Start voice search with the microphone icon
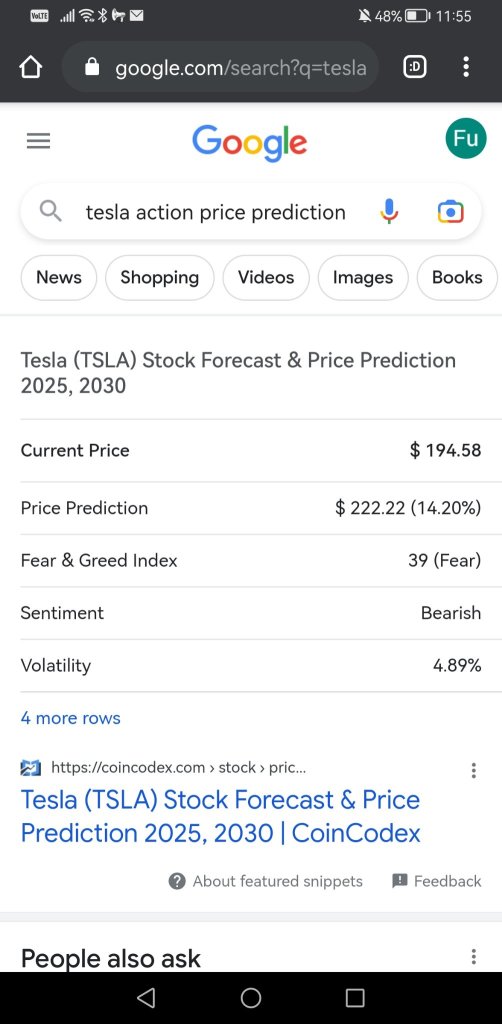The height and width of the screenshot is (1024, 502). (388, 212)
